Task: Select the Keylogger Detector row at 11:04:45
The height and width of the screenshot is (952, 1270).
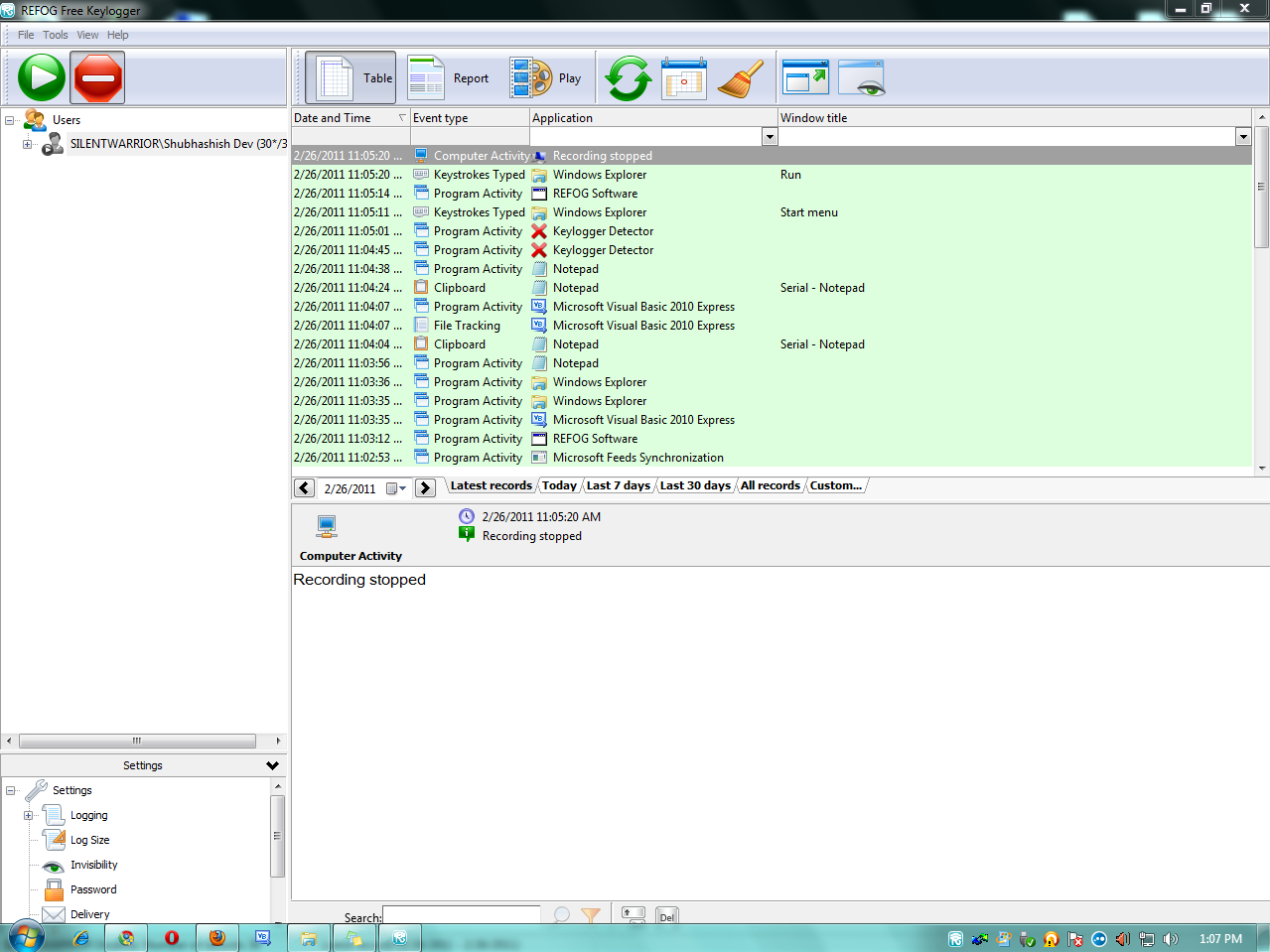Action: [773, 250]
